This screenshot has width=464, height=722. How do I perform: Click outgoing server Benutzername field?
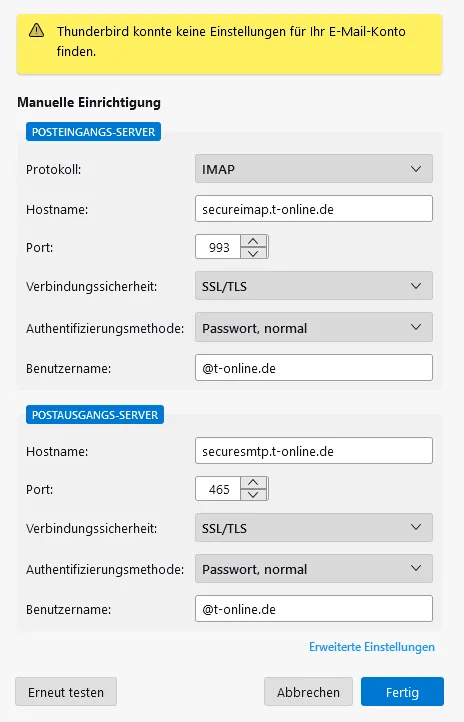pyautogui.click(x=314, y=609)
